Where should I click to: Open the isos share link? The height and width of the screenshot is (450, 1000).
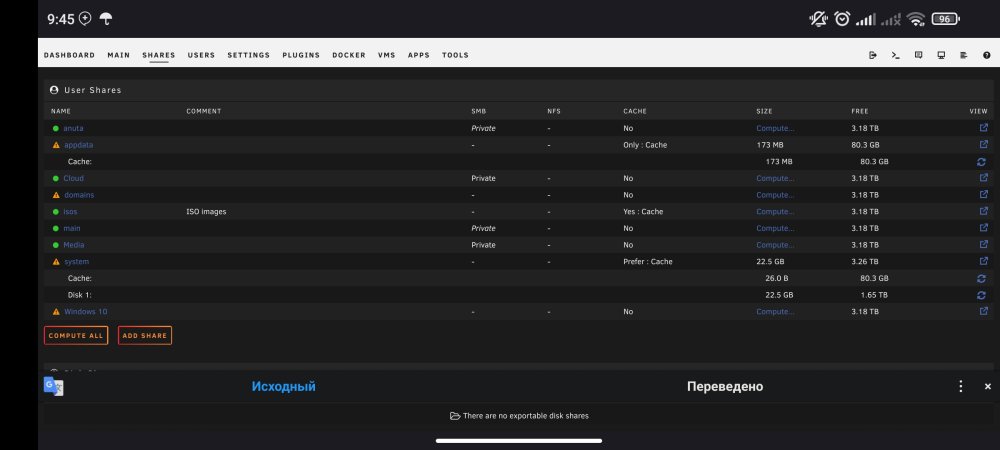(x=70, y=212)
